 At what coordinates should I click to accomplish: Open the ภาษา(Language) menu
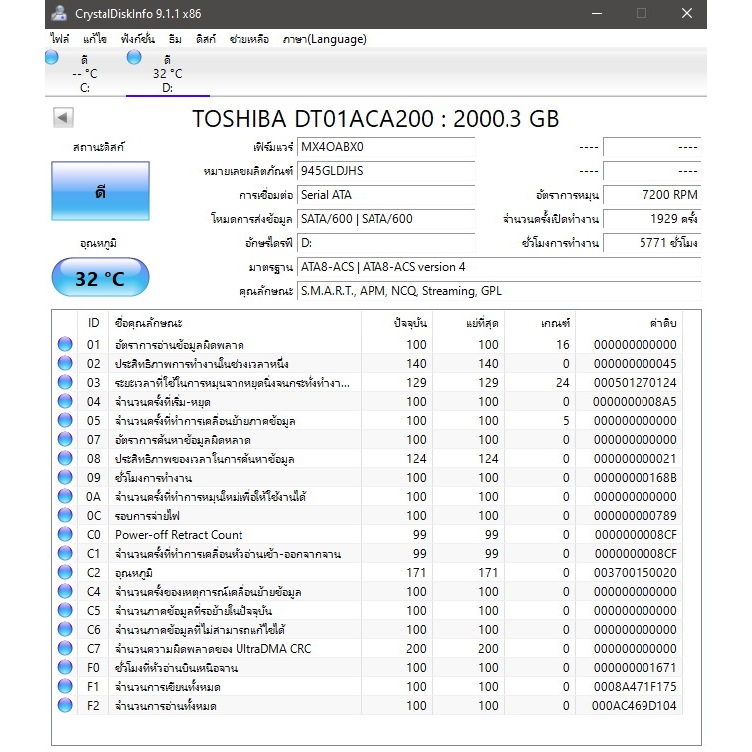pyautogui.click(x=325, y=39)
